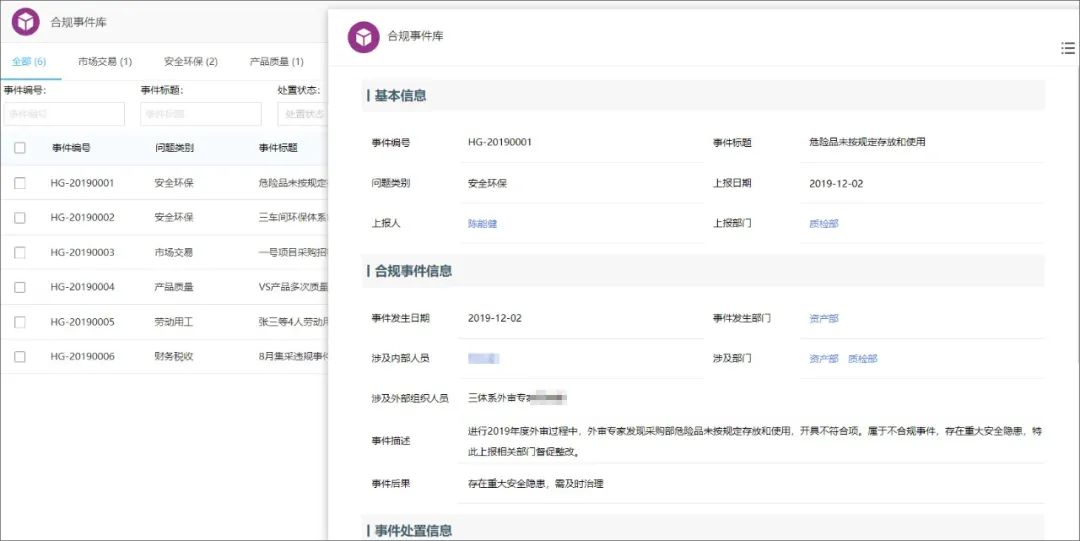Click title VS产品多次质量 in row HG-20190004
The image size is (1080, 541).
[x=293, y=287]
